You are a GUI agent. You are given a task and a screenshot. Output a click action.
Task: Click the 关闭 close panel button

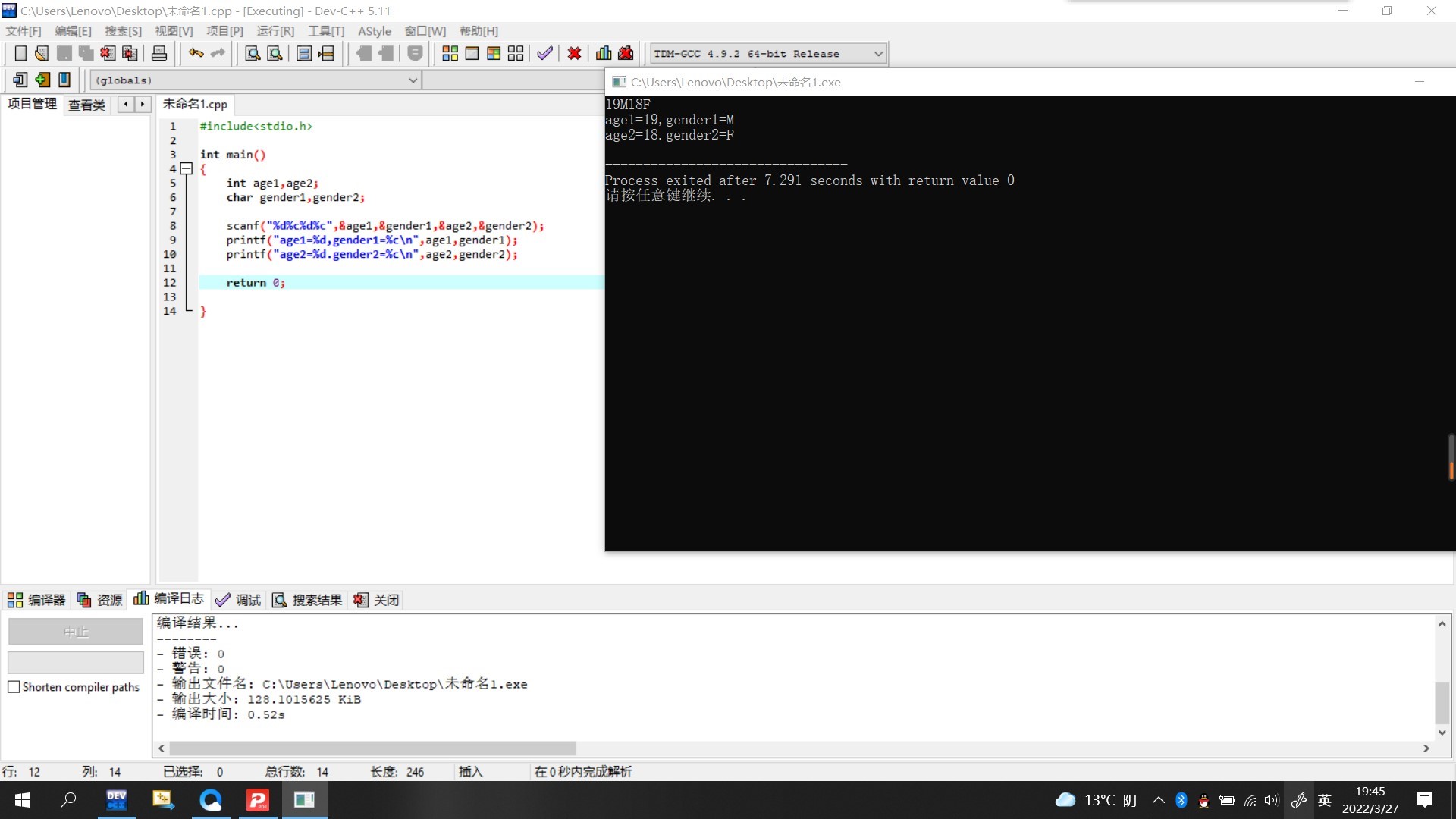coord(377,600)
